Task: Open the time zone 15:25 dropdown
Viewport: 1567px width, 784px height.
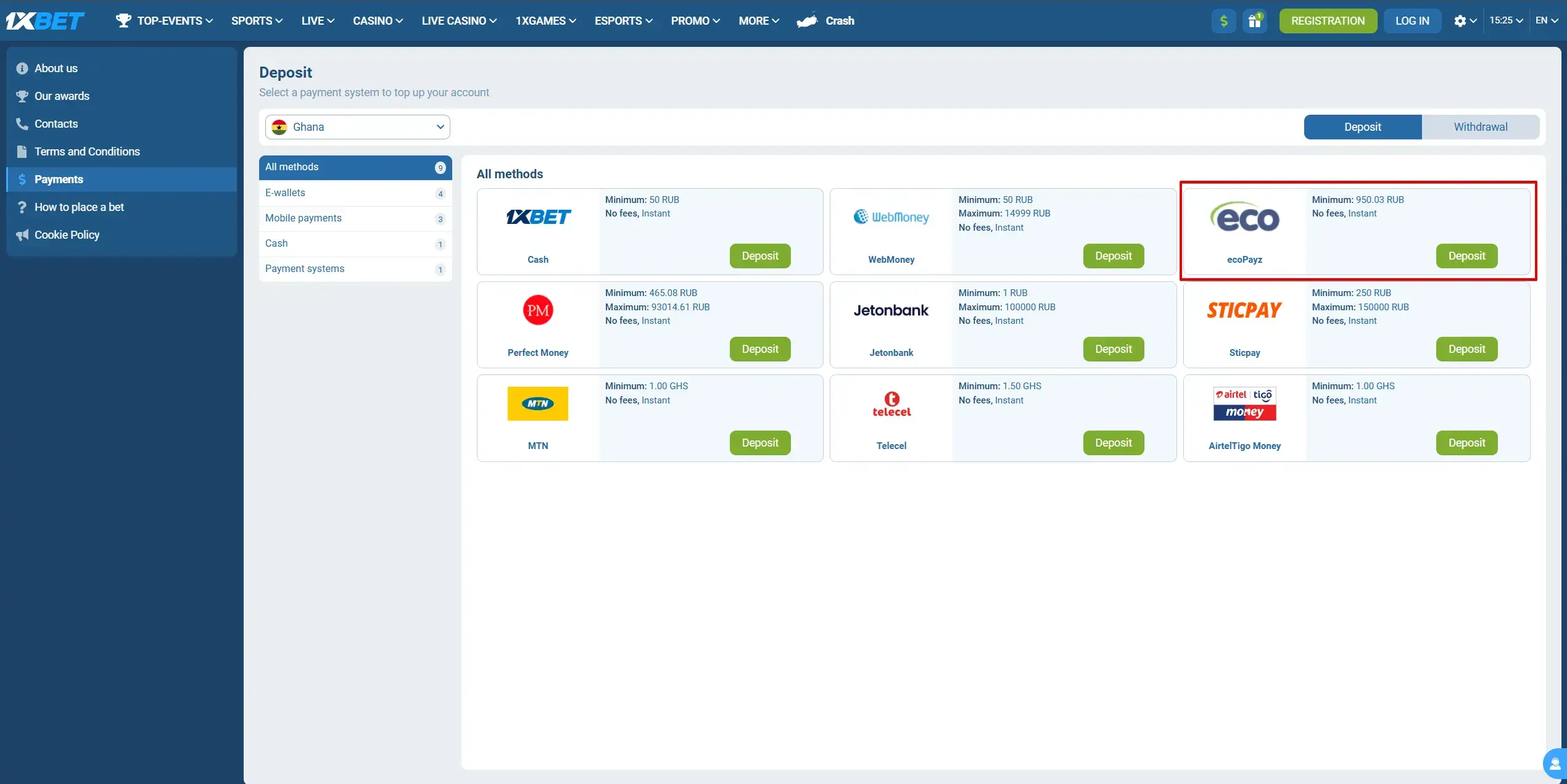Action: click(x=1506, y=20)
